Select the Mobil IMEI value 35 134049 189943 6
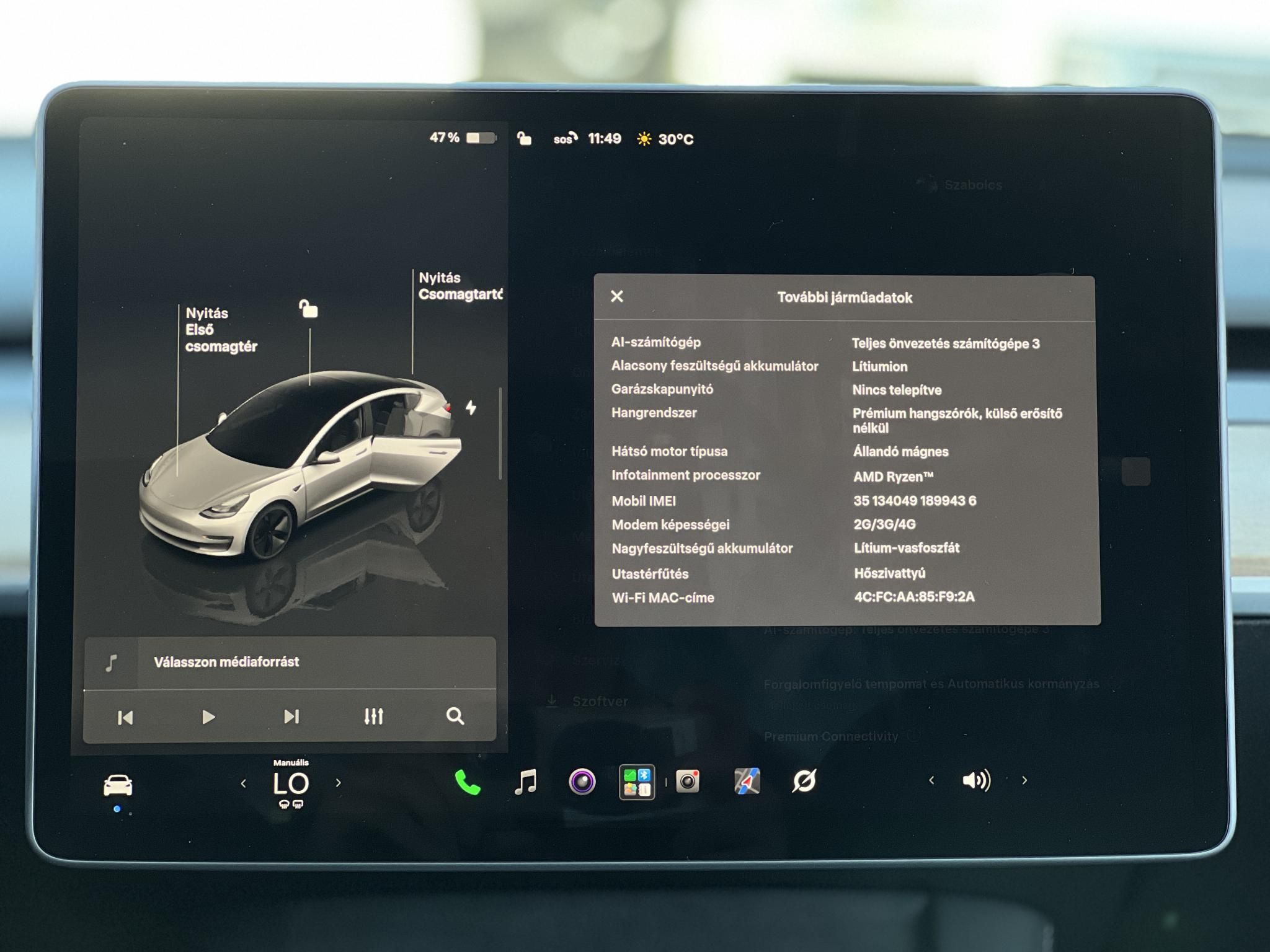The image size is (1270, 952). (x=915, y=500)
